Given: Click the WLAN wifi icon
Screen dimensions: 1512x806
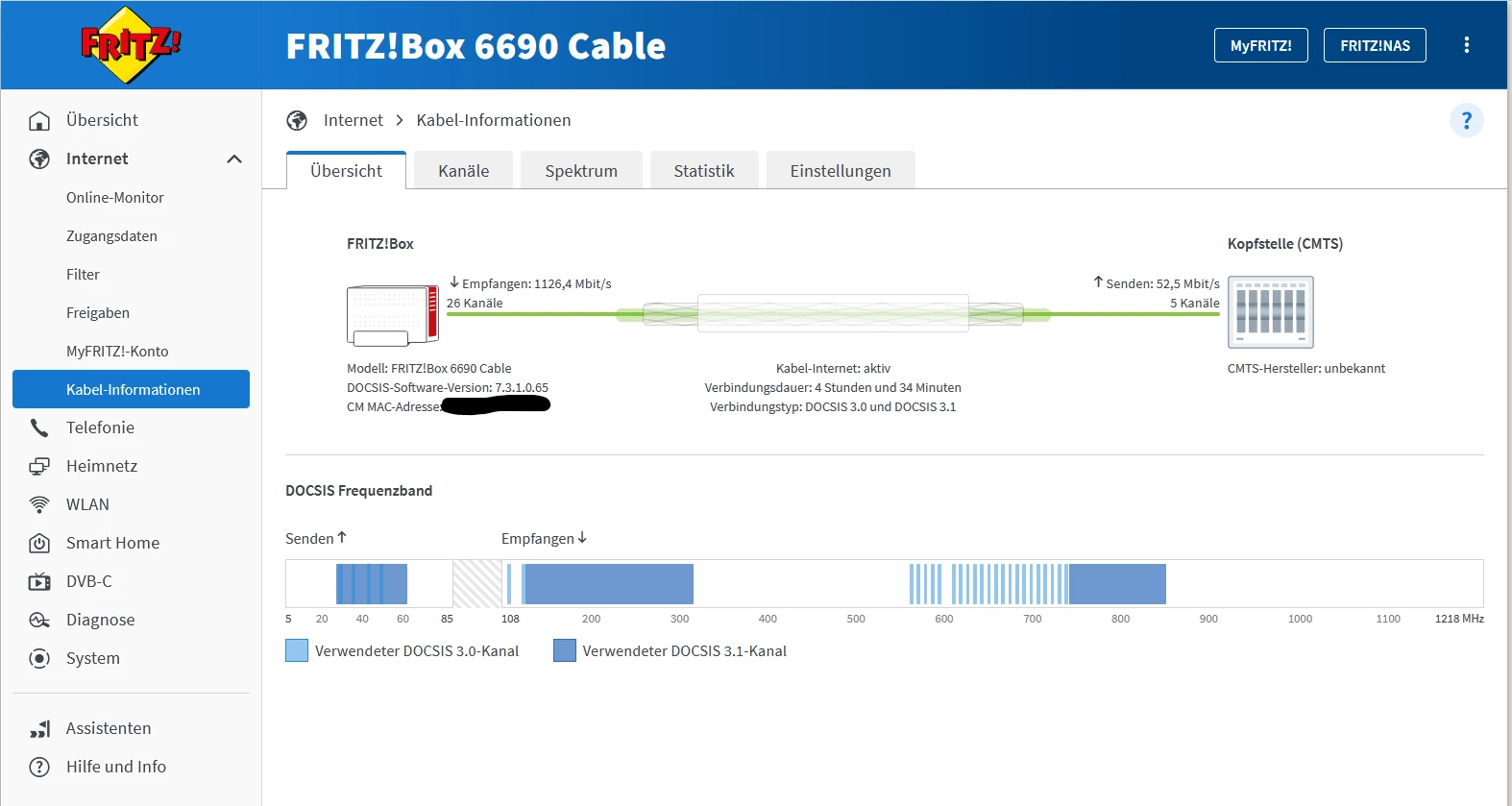Looking at the screenshot, I should [x=39, y=504].
